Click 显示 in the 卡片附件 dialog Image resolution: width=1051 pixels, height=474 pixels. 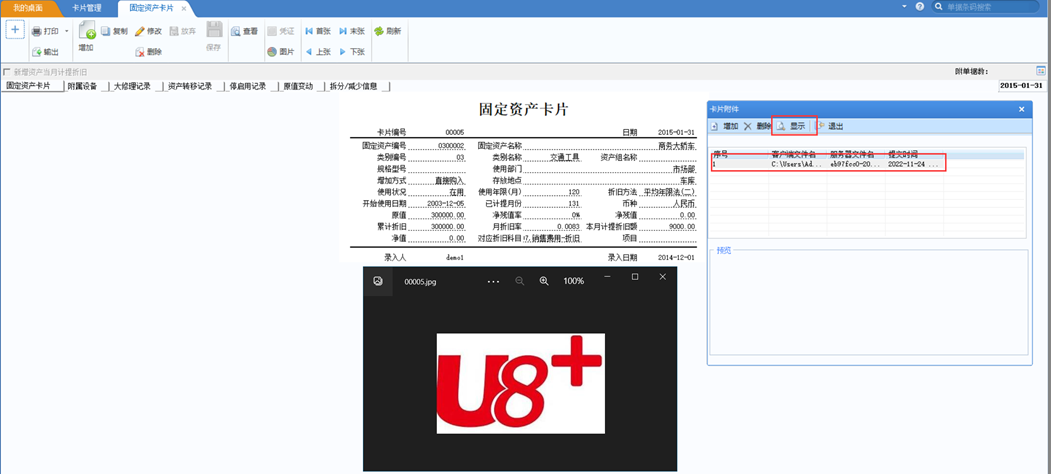(792, 126)
